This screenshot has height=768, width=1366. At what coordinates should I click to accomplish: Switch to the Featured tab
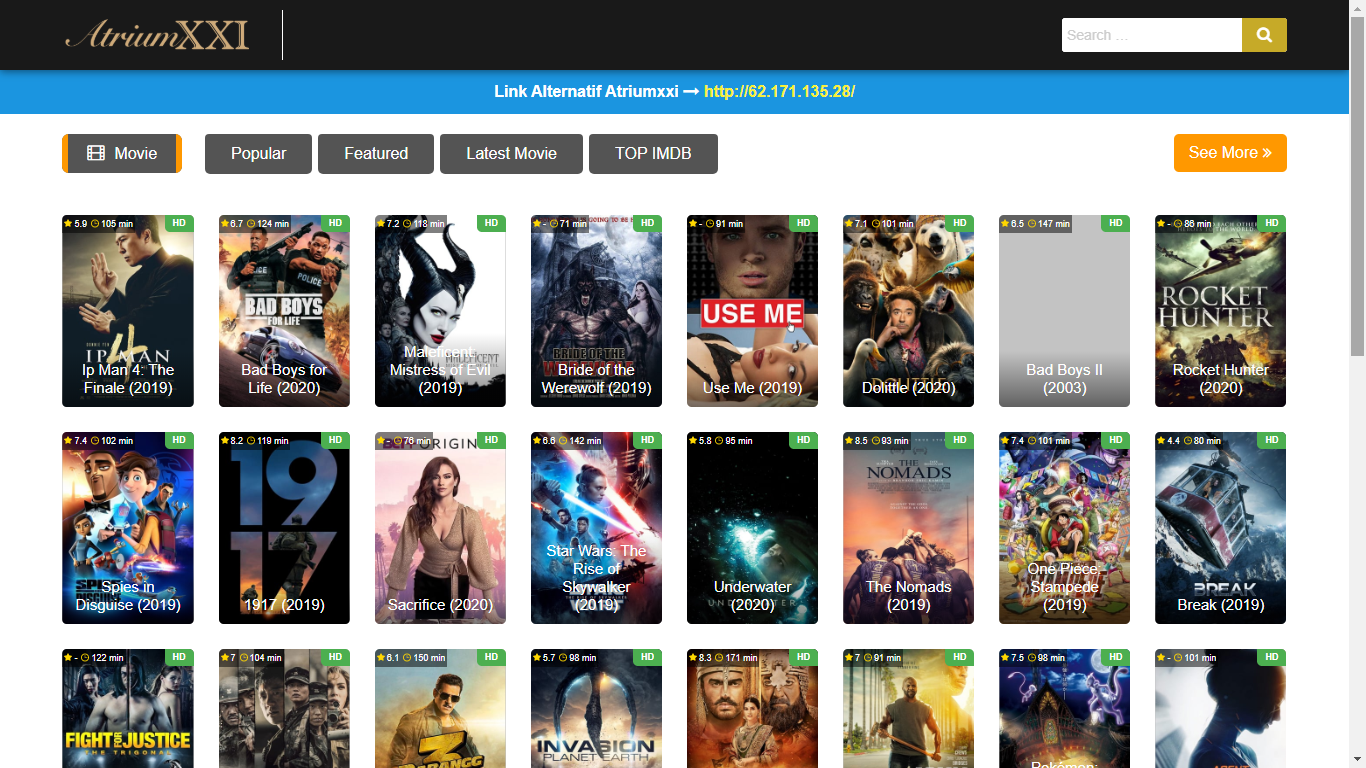[x=376, y=153]
